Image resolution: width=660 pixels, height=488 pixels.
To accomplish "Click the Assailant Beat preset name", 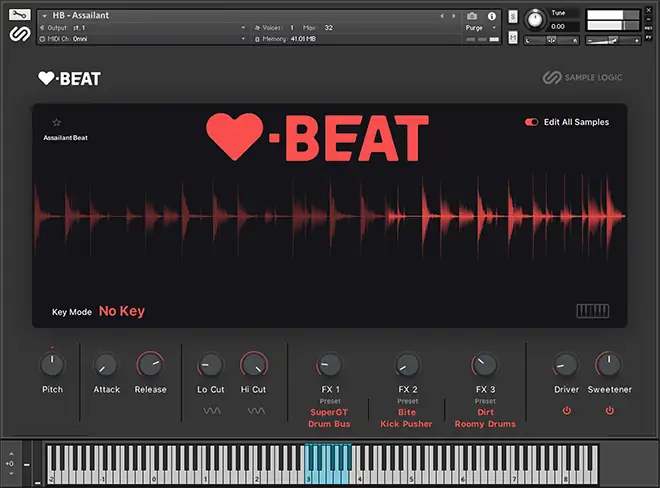I will point(65,138).
